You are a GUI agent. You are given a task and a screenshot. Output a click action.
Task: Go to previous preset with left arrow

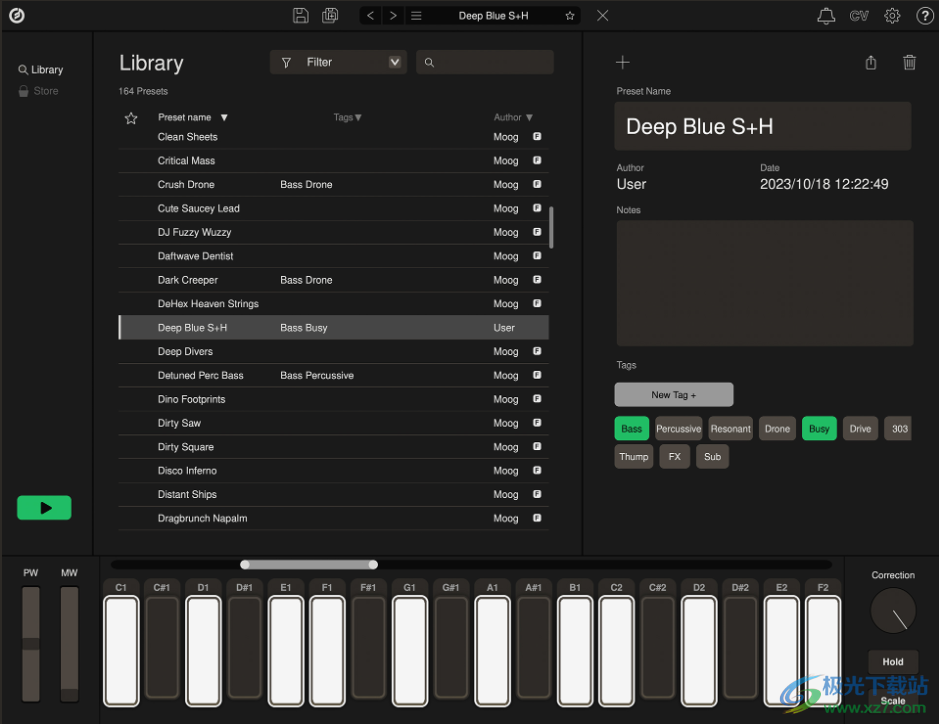(x=370, y=15)
